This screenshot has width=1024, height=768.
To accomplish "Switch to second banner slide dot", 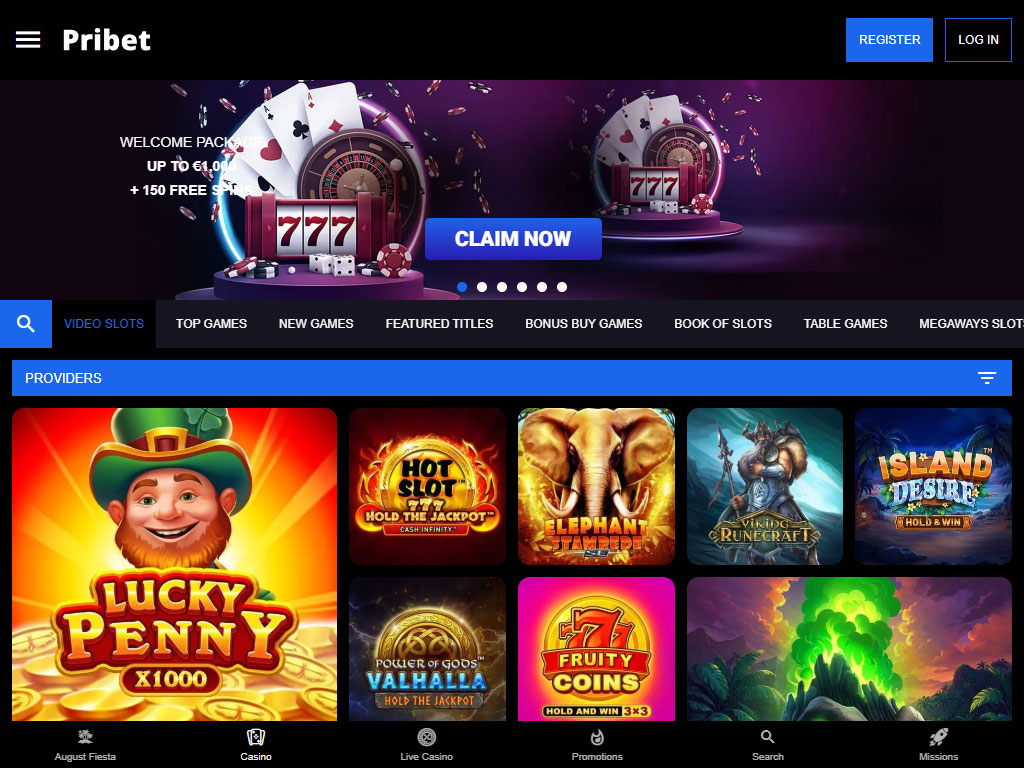I will [482, 287].
